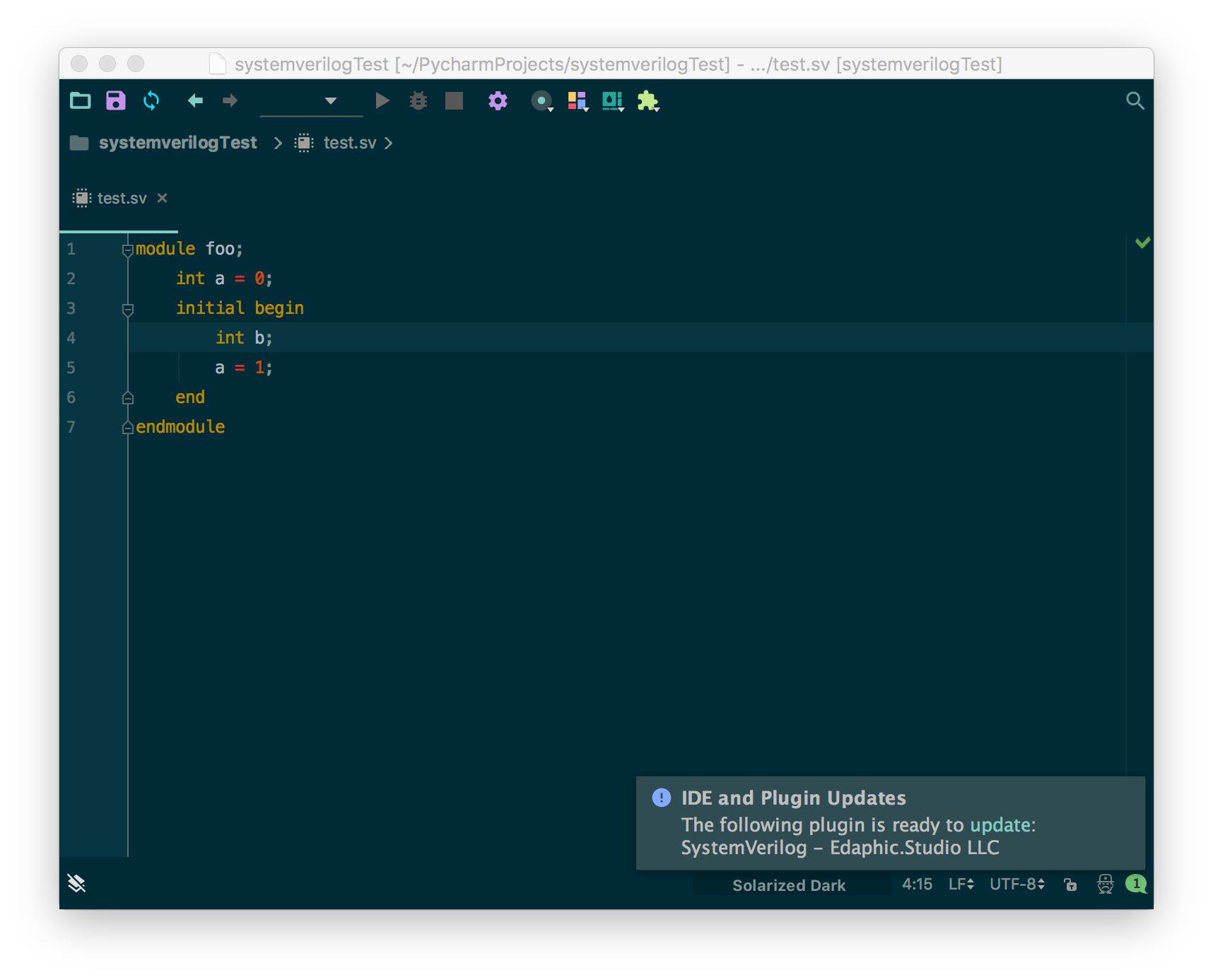Image resolution: width=1213 pixels, height=980 pixels.
Task: Open notifications balloon with count 1
Action: tap(1136, 884)
